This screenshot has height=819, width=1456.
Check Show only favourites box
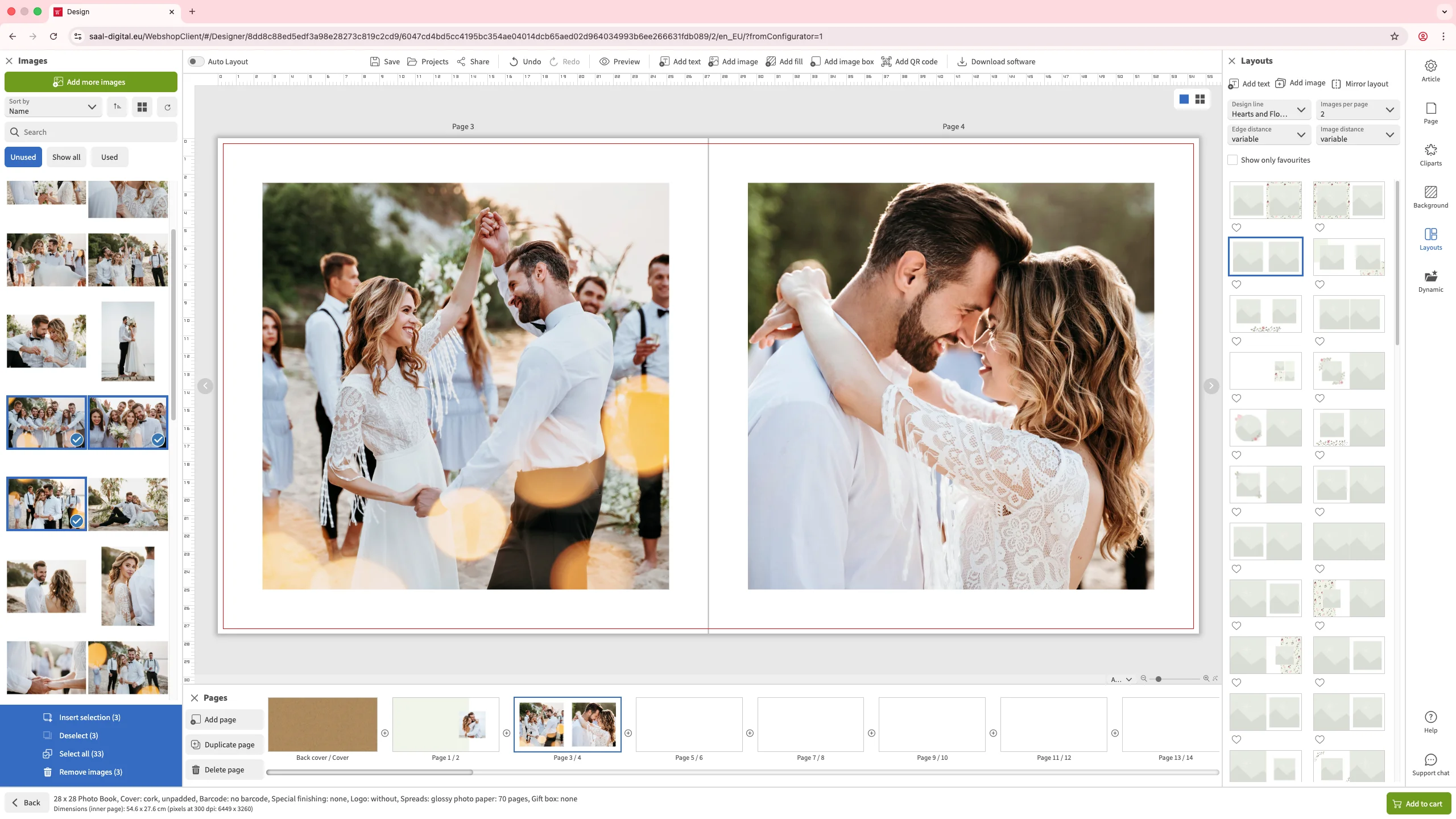[x=1232, y=160]
